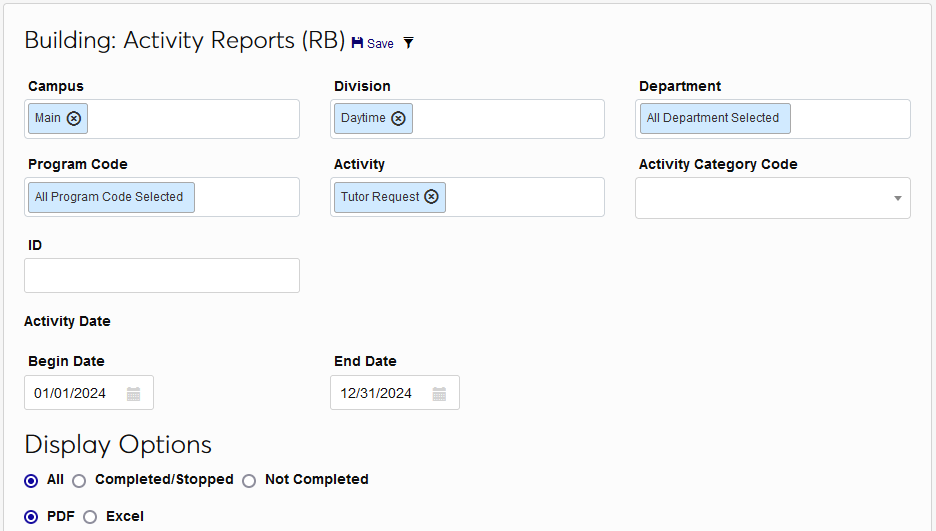Click the Begin Date 01/01/2024 field
Screen dimensions: 936x531
point(89,393)
